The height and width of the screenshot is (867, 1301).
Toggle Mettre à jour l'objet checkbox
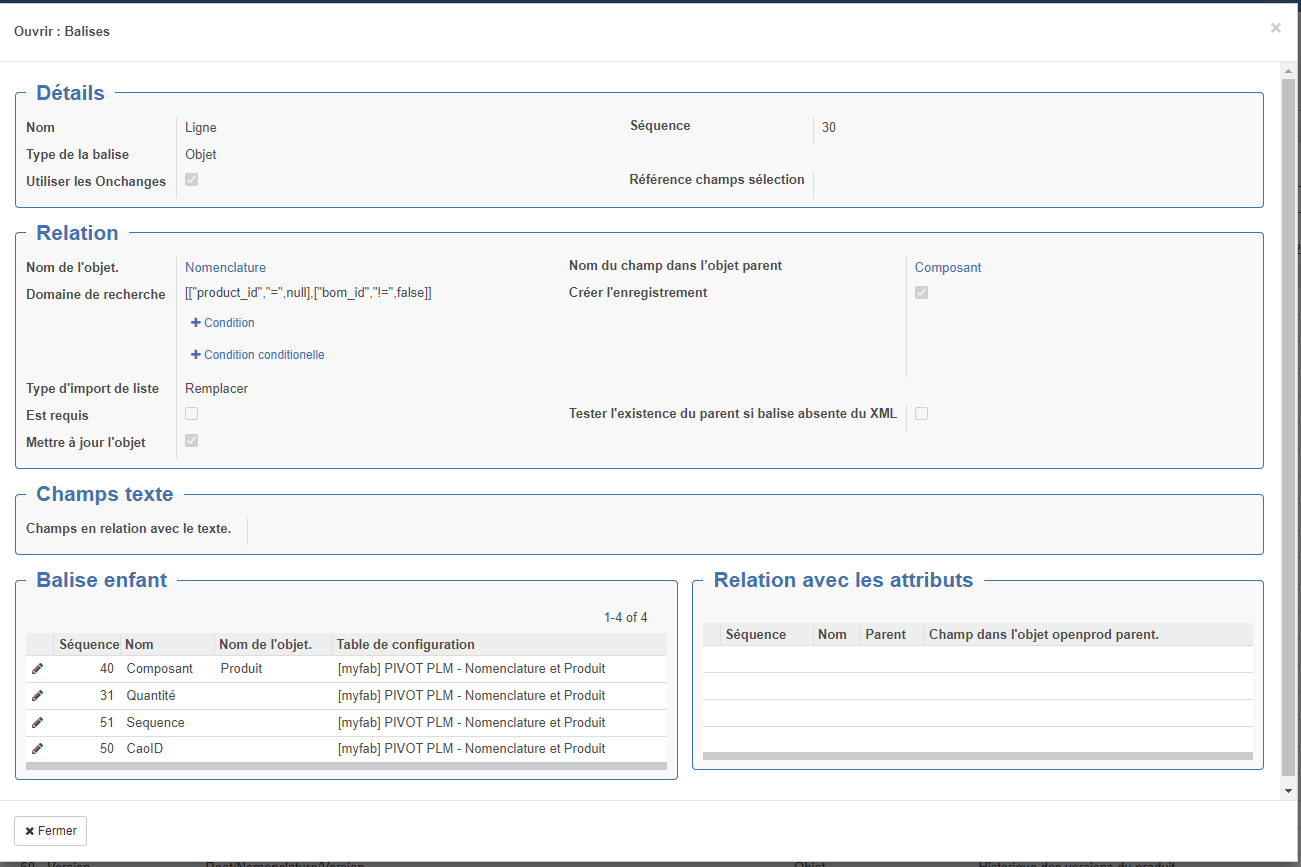[x=192, y=441]
